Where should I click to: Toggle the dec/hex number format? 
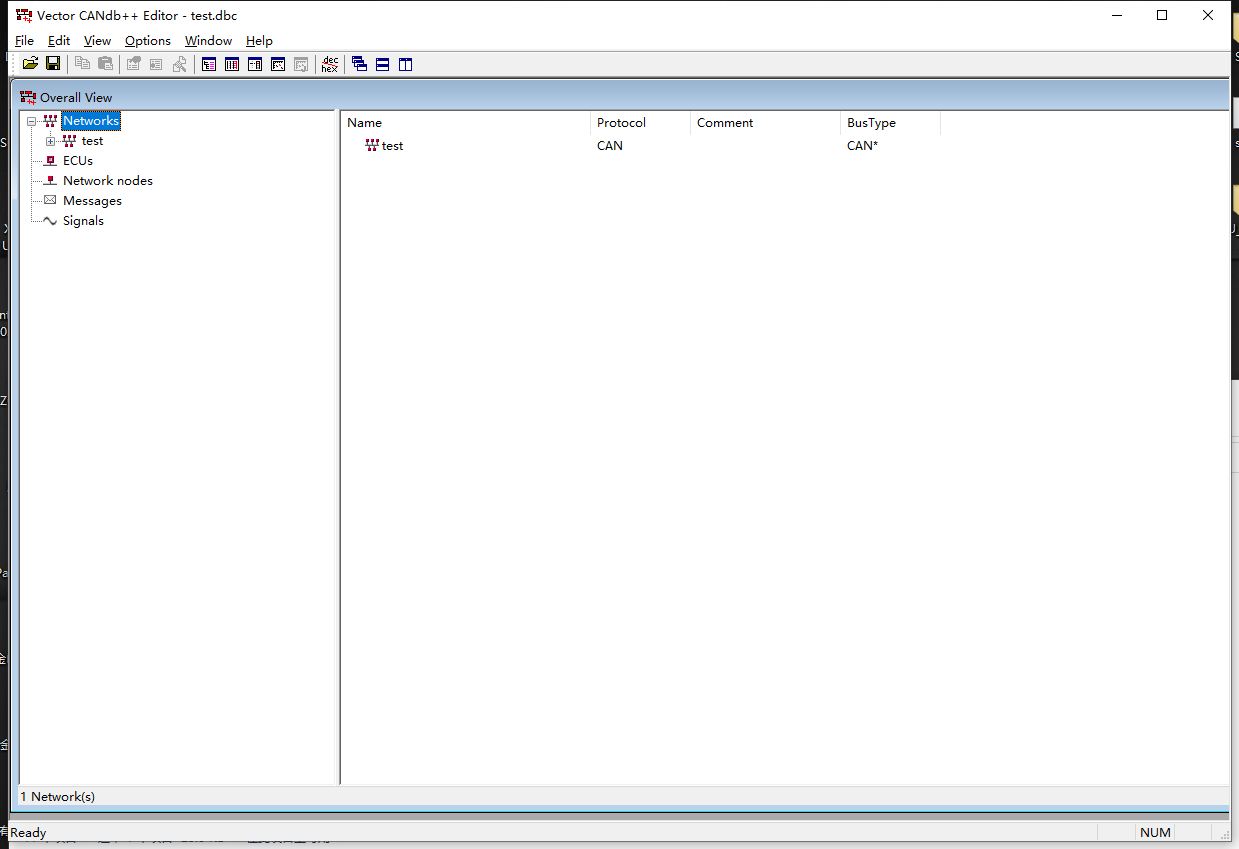330,64
